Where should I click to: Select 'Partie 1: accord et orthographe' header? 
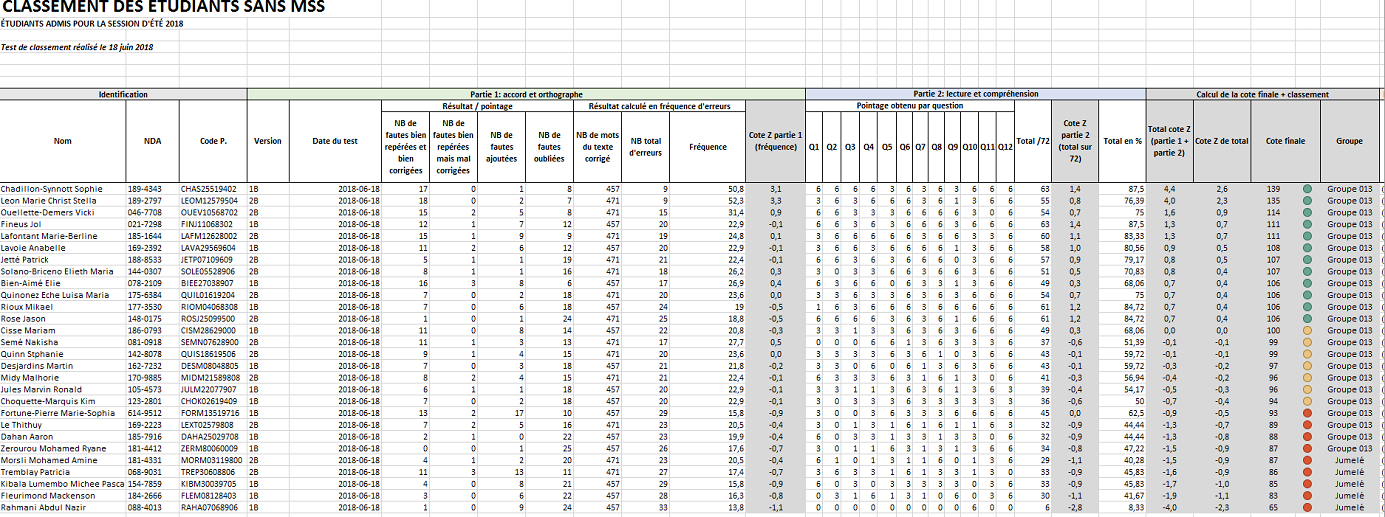[525, 94]
